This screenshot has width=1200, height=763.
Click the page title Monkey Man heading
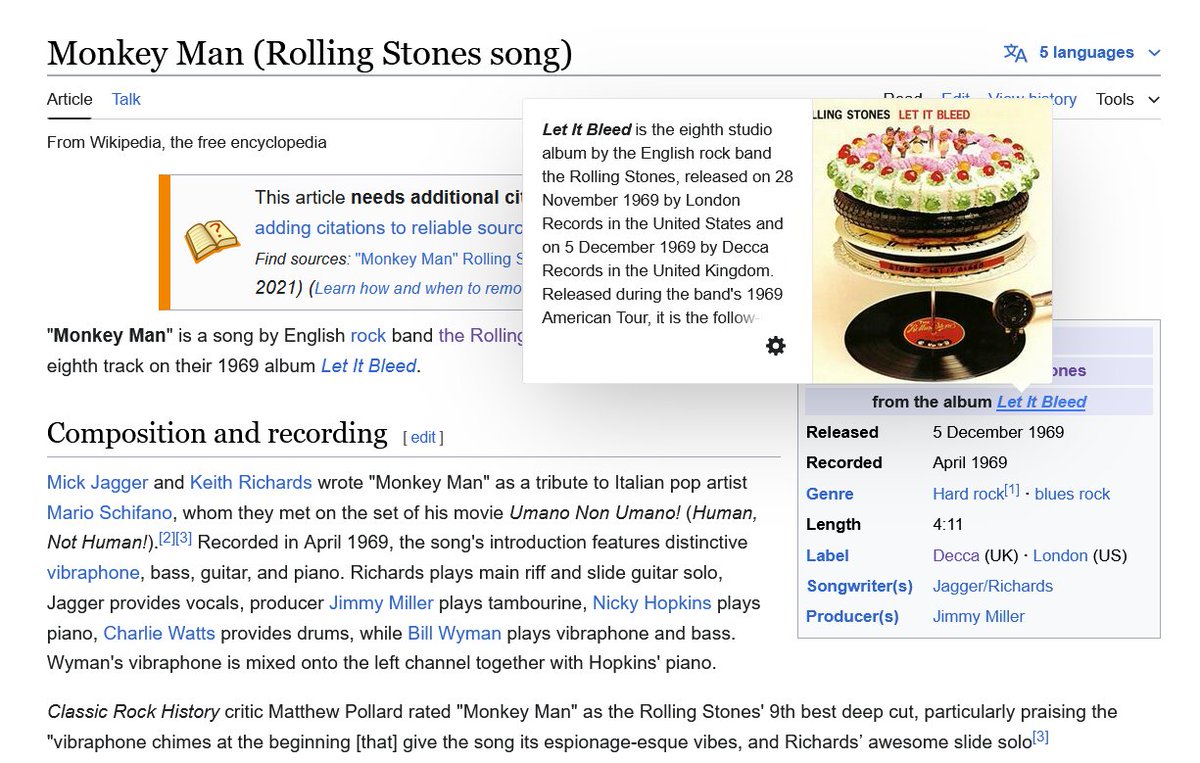[x=310, y=52]
